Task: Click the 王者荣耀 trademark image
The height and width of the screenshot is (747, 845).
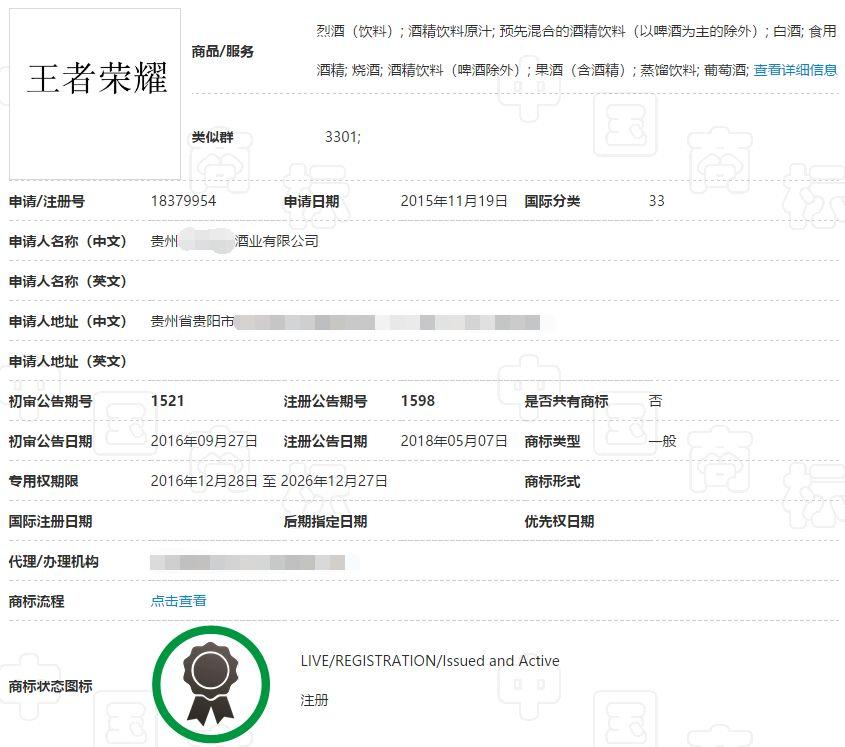Action: [95, 94]
